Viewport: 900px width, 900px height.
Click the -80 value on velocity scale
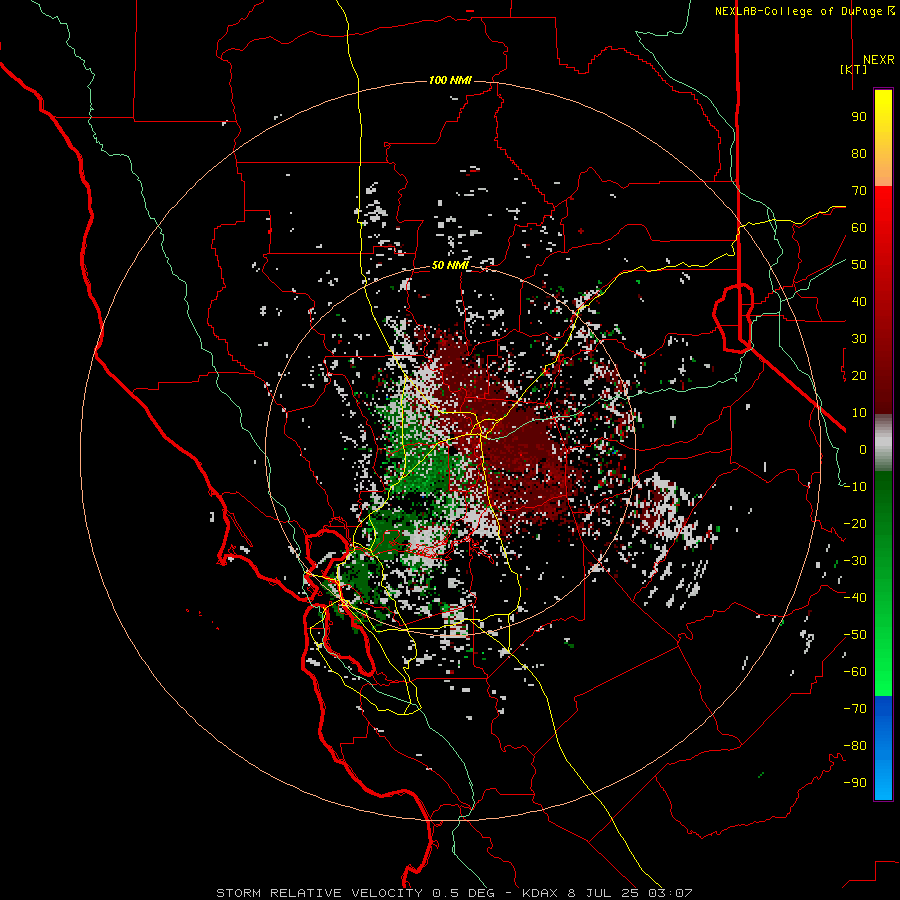[x=855, y=746]
